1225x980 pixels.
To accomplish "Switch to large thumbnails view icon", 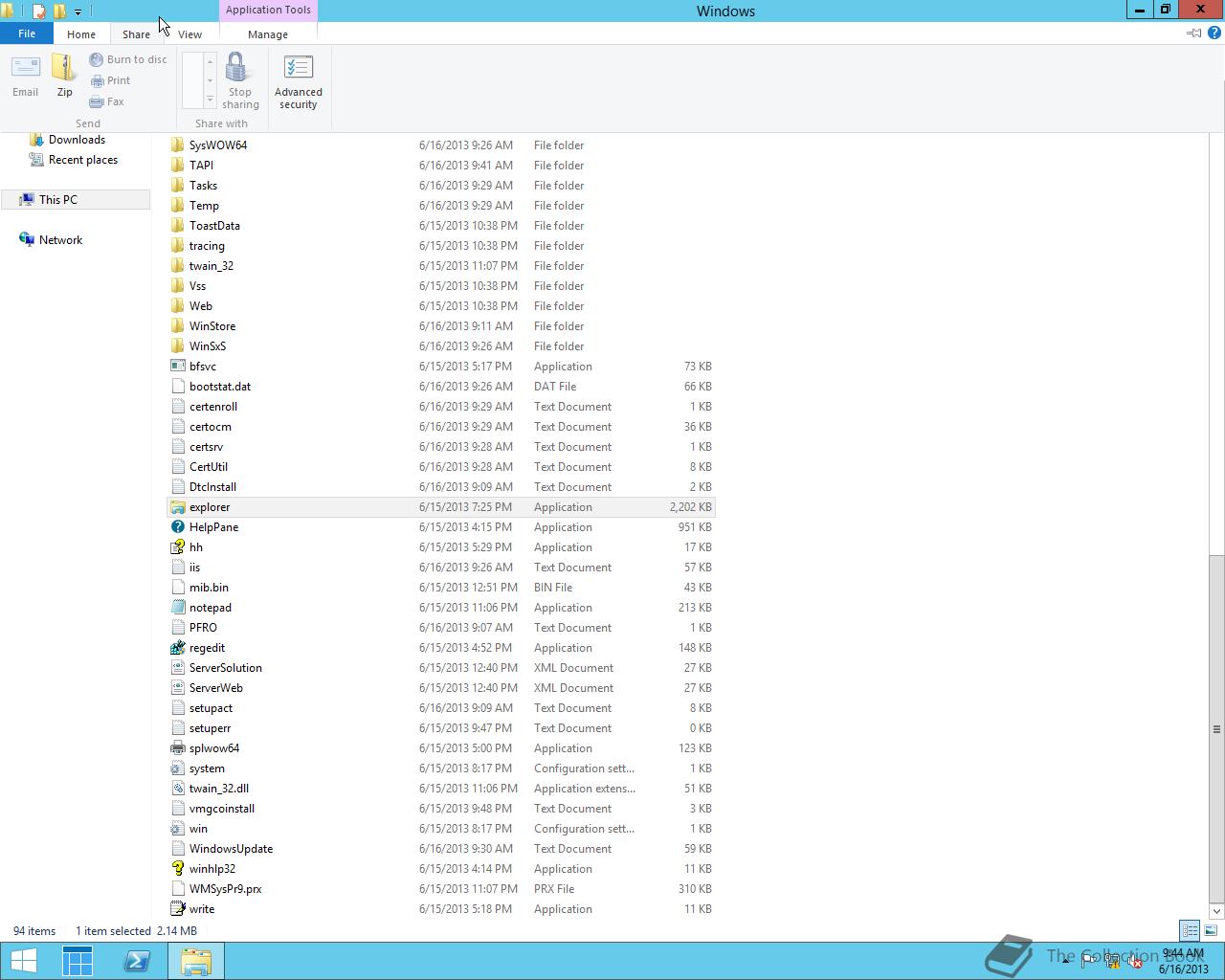I will [1211, 930].
